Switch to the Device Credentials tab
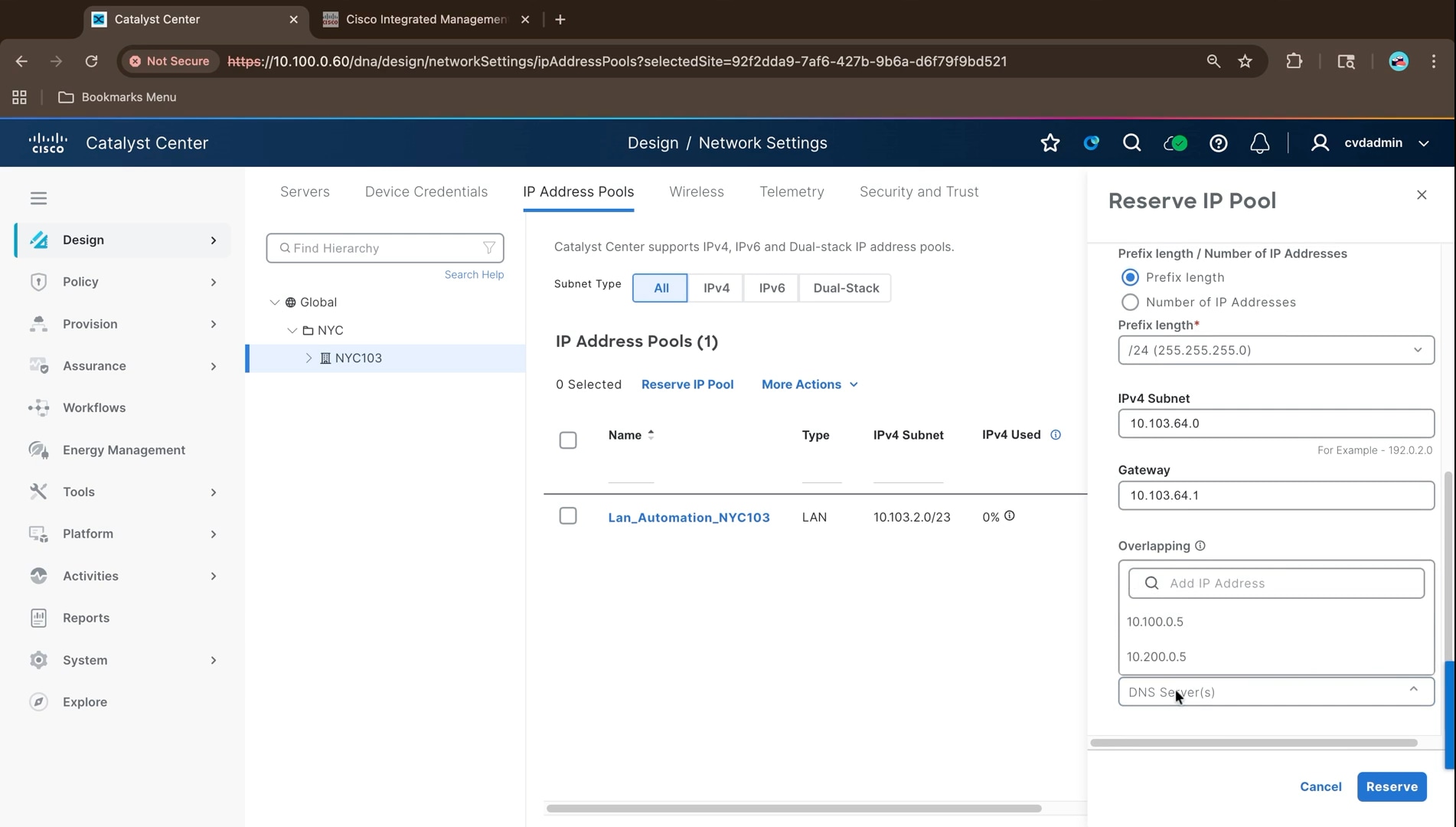This screenshot has width=1456, height=827. click(426, 191)
